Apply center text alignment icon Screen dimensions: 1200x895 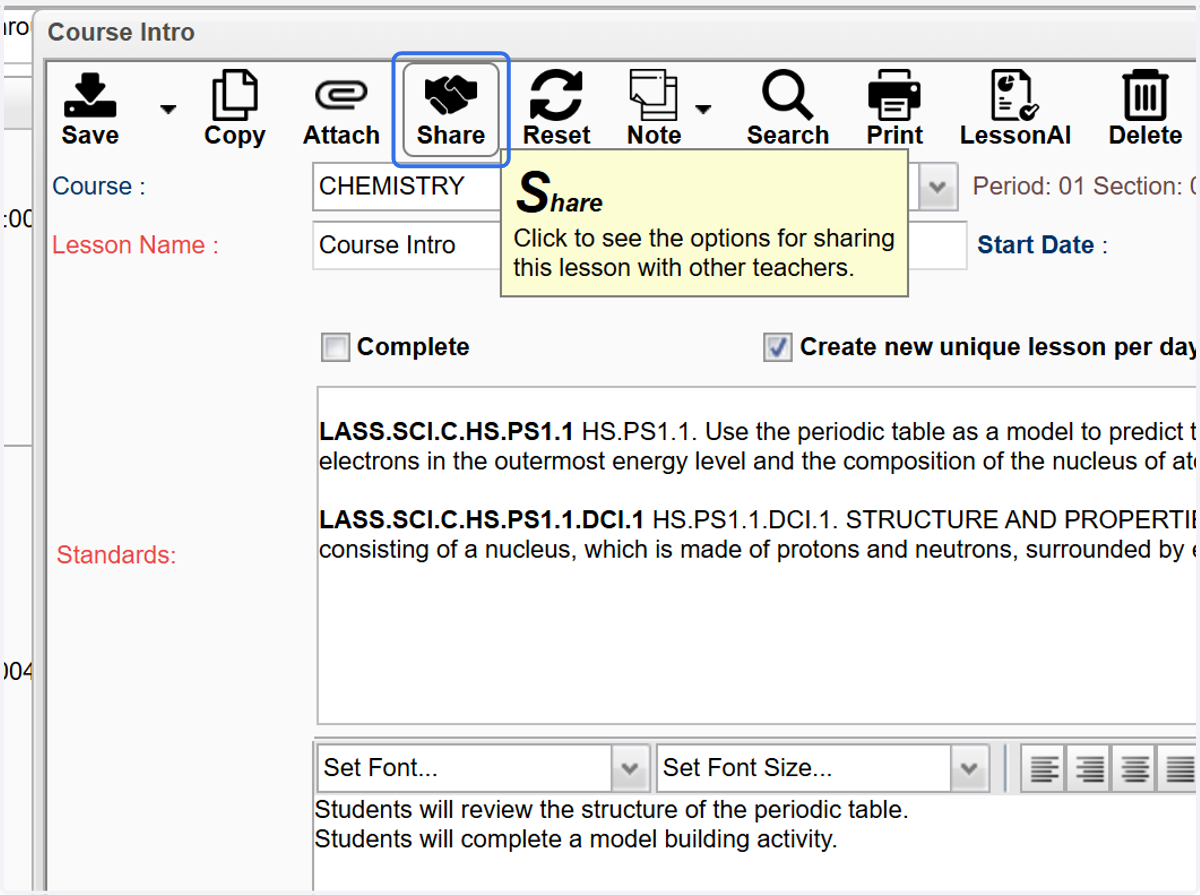pos(1134,768)
